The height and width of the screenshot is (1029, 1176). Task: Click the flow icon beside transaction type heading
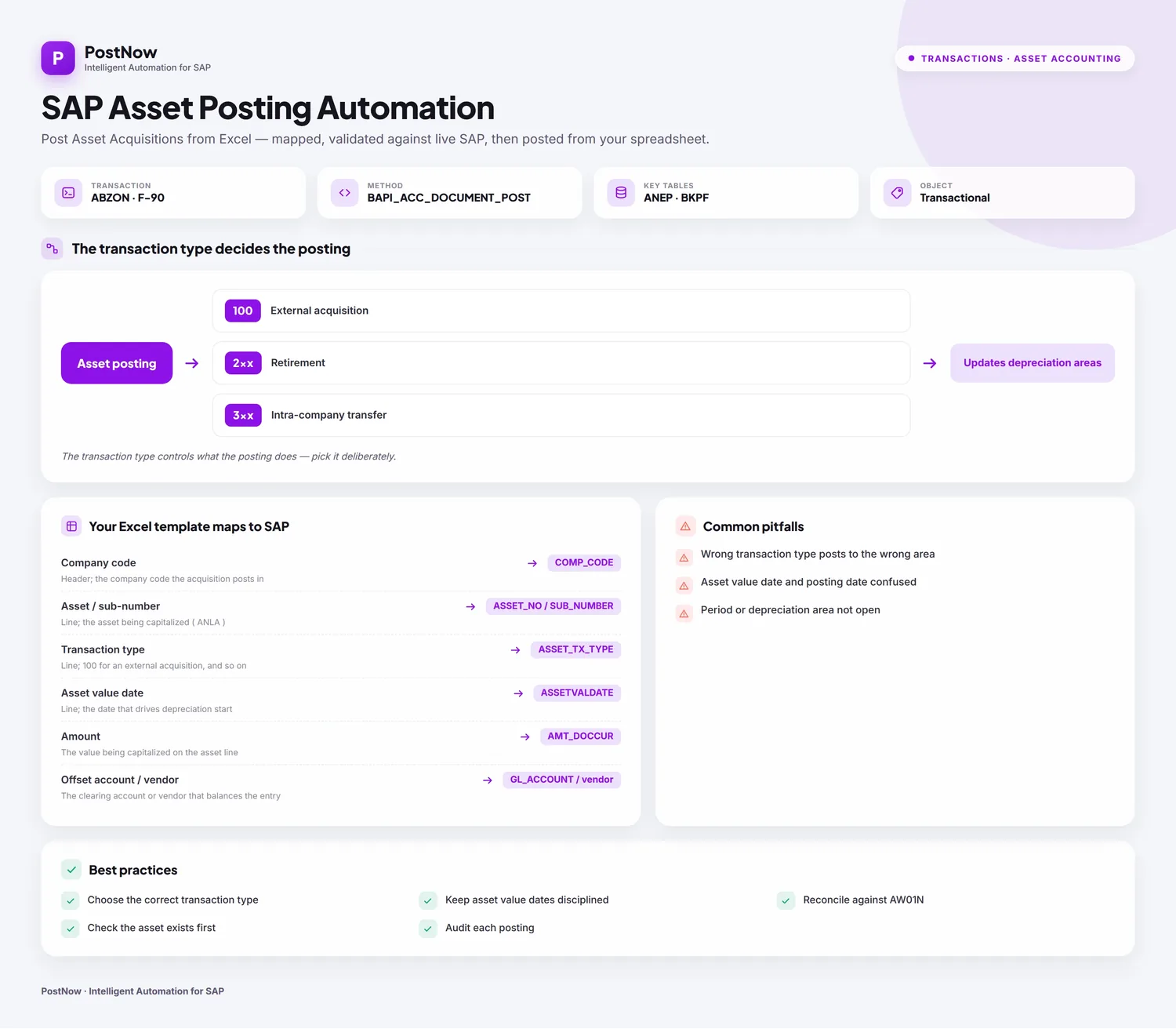pos(52,249)
